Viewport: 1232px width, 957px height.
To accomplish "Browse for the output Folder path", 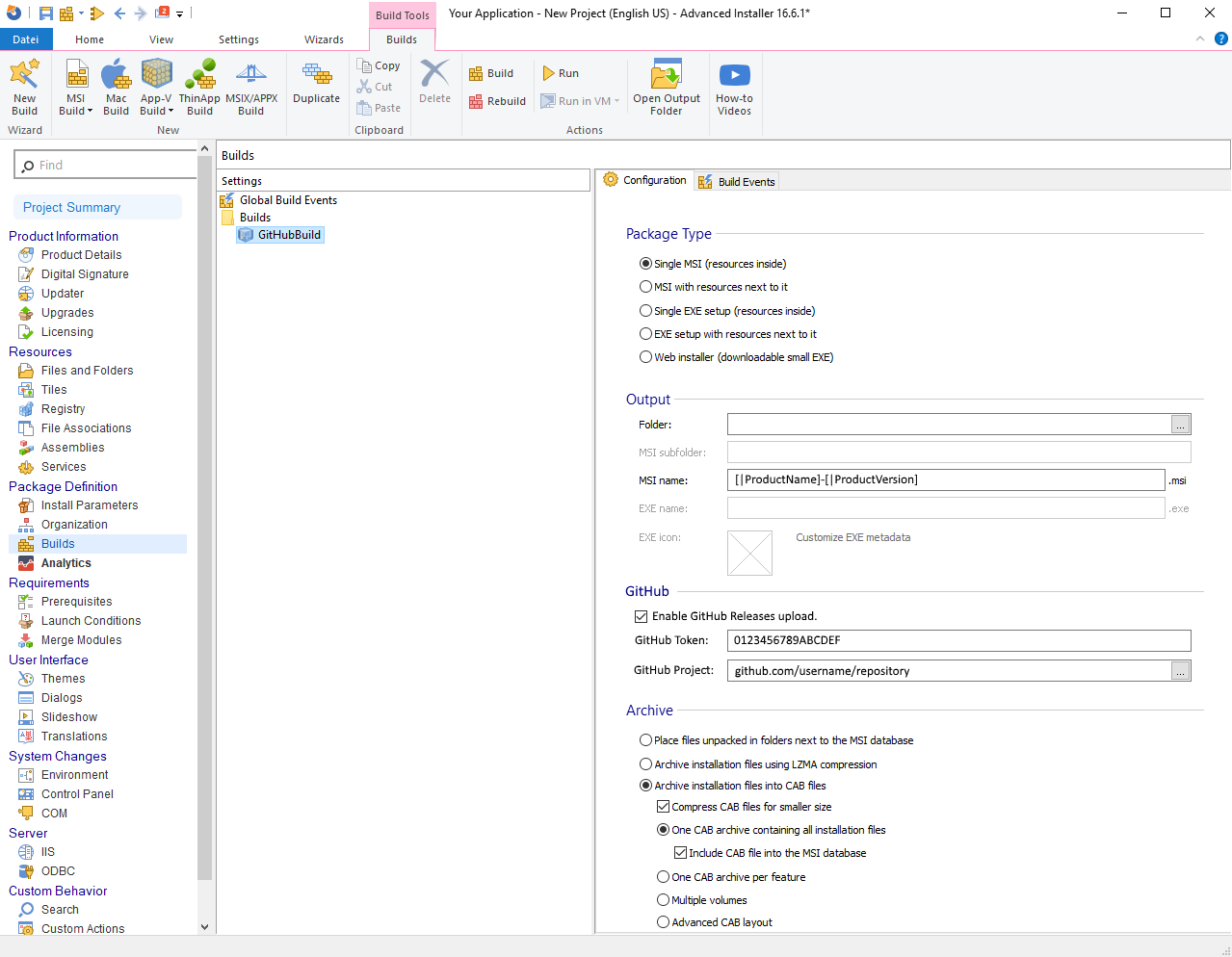I will [x=1180, y=425].
